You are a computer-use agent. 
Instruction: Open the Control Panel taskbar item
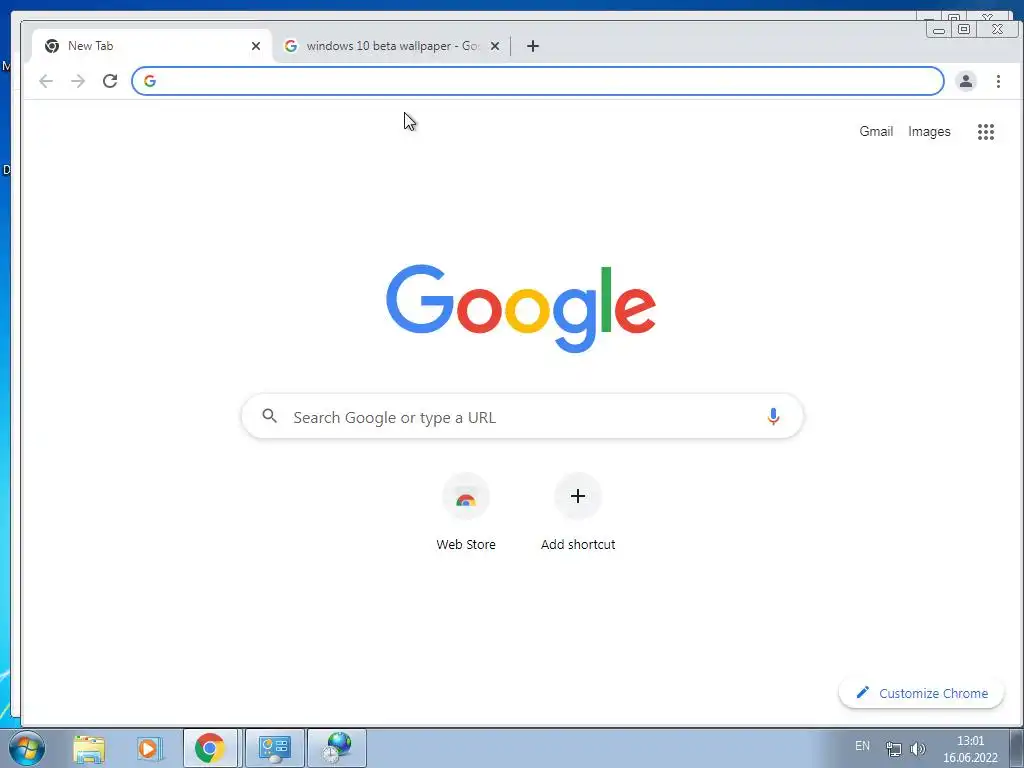tap(274, 748)
